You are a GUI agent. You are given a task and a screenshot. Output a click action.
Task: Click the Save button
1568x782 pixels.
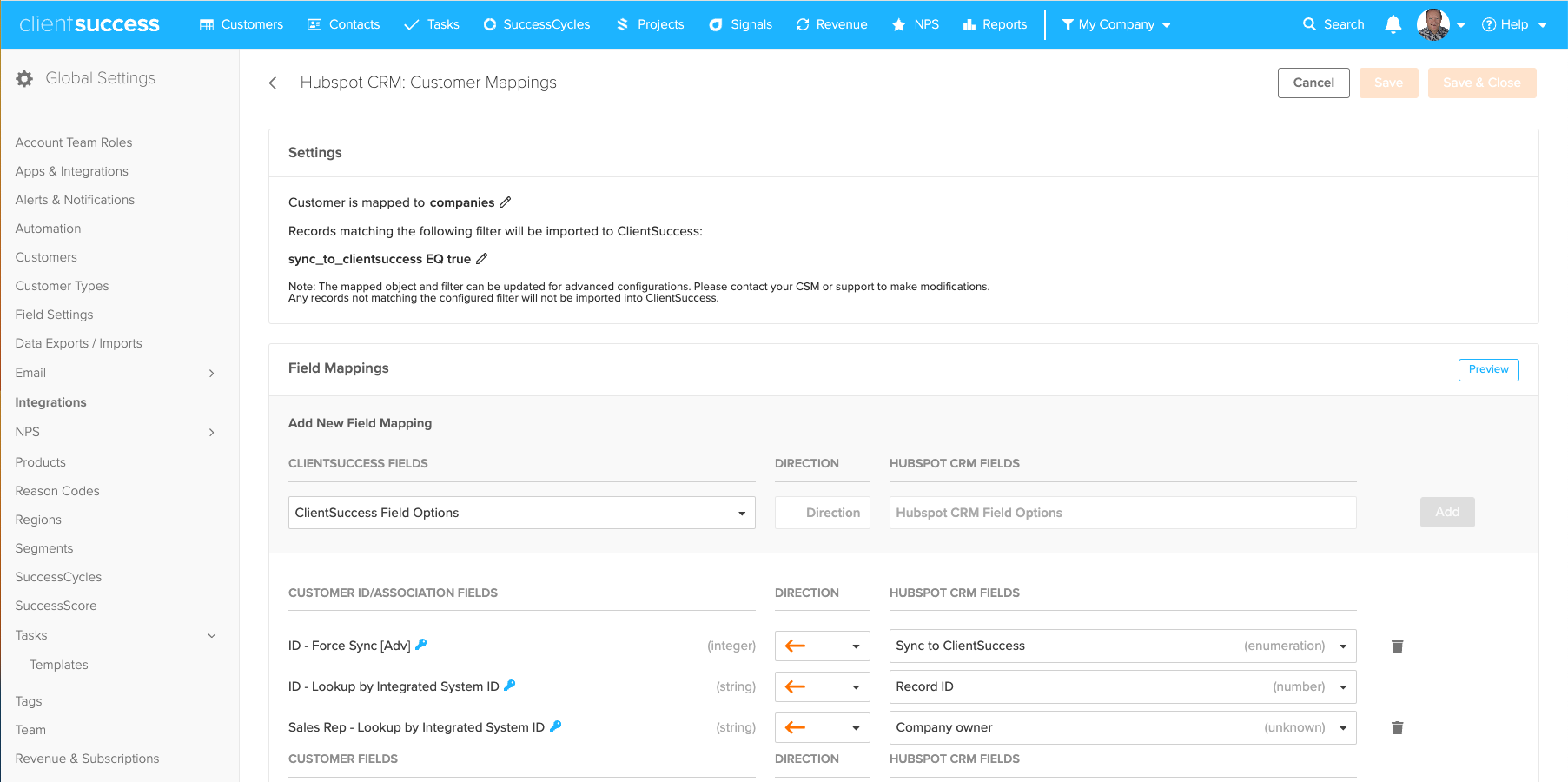tap(1388, 83)
